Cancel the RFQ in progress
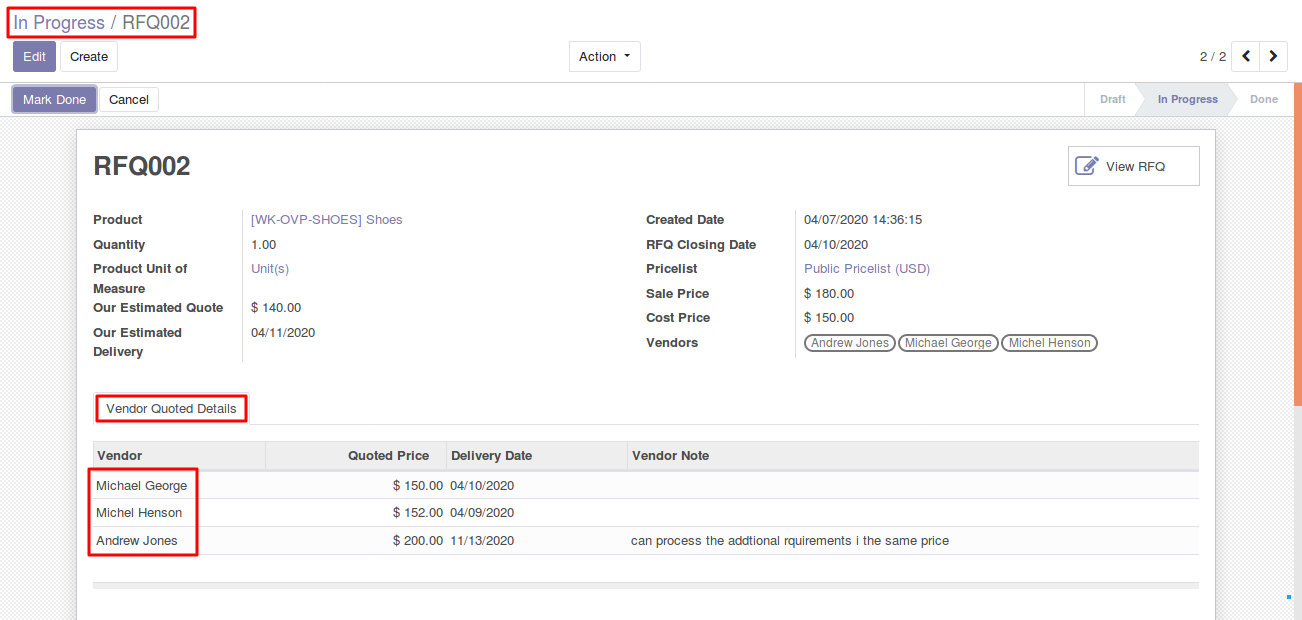The height and width of the screenshot is (620, 1302). [129, 100]
